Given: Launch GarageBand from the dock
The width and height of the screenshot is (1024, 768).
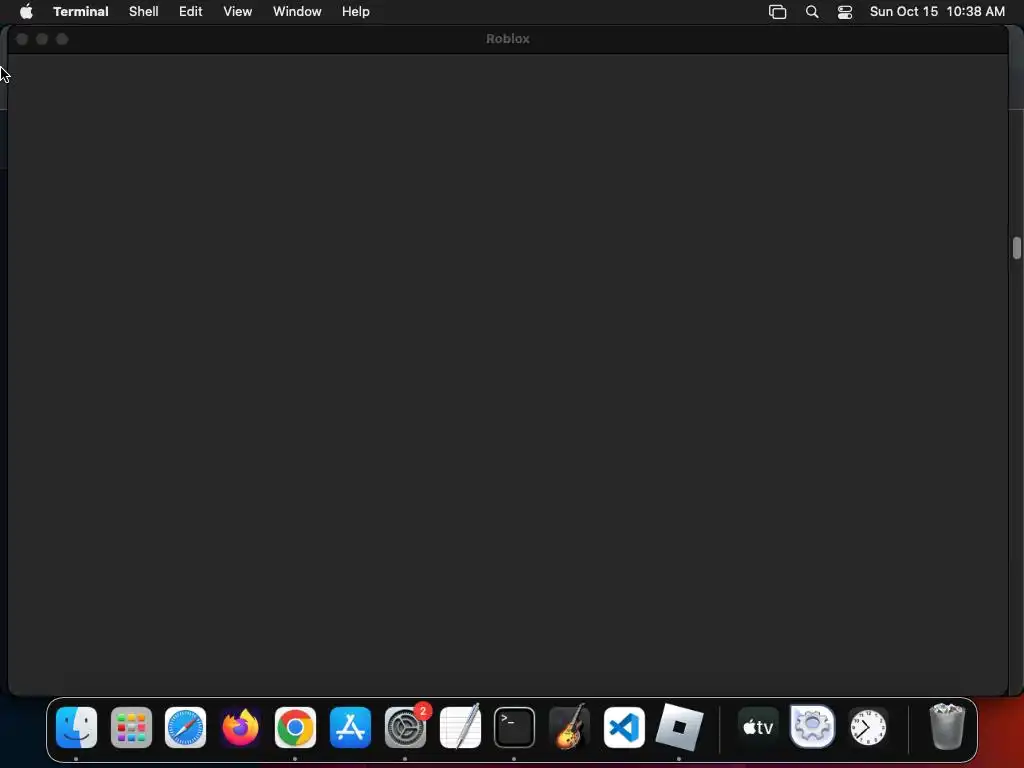Looking at the screenshot, I should coord(569,727).
